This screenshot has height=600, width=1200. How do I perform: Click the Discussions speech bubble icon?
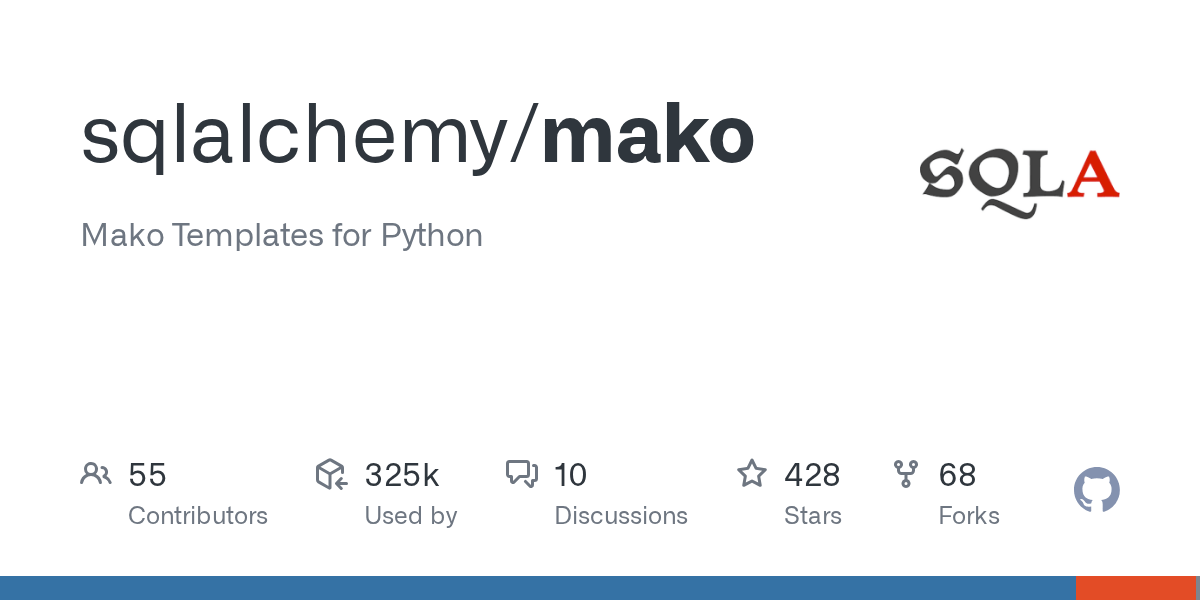click(x=522, y=474)
